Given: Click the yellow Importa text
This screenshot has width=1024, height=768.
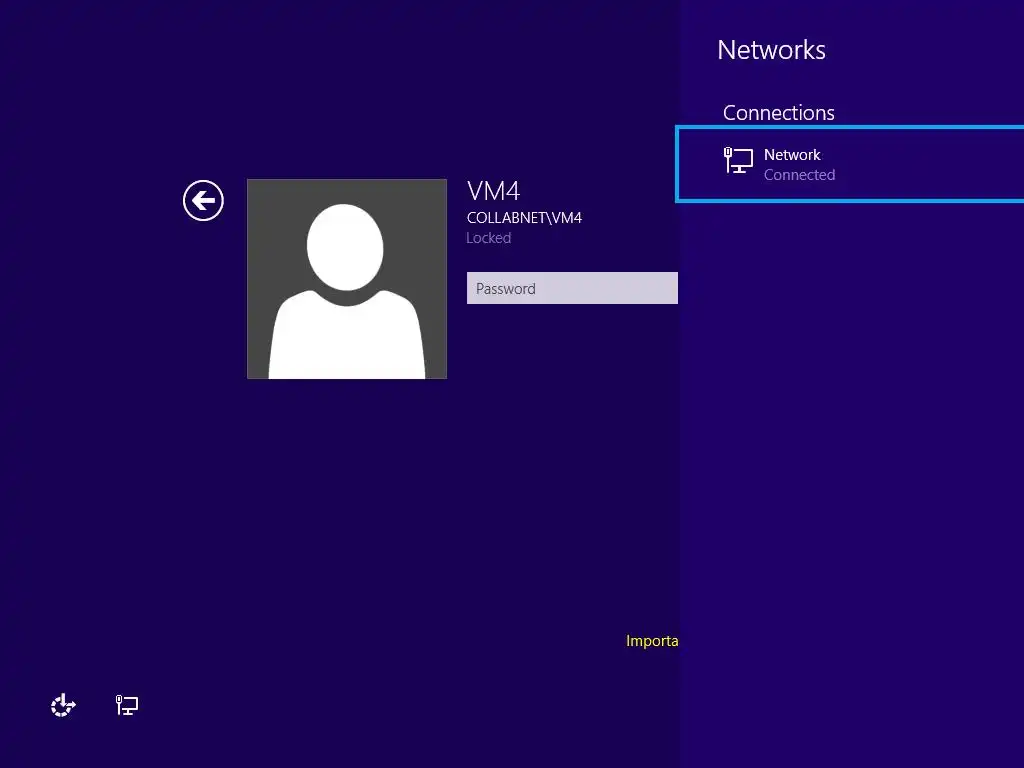Looking at the screenshot, I should [652, 641].
